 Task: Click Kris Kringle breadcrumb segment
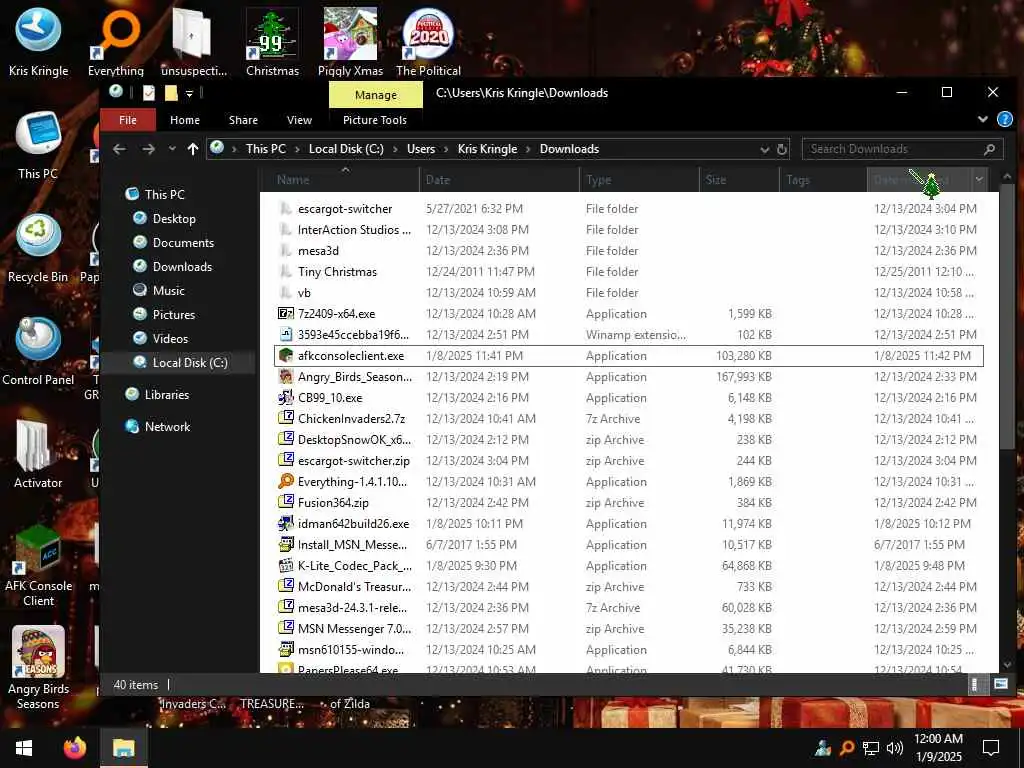click(x=487, y=149)
